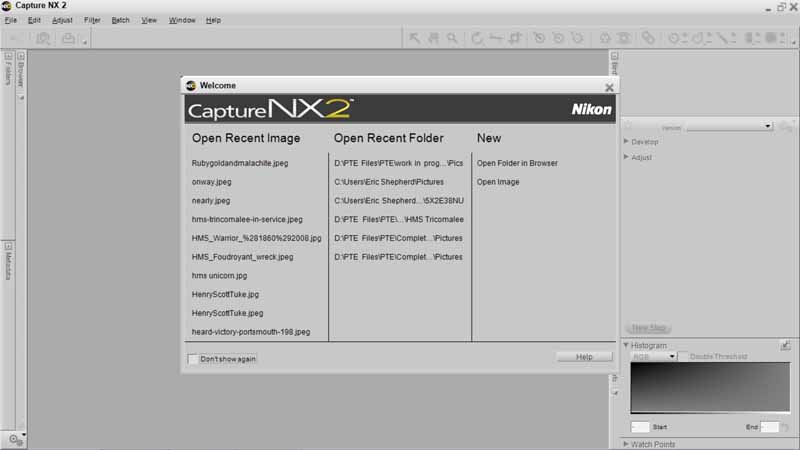Click the Help button in Welcome dialog
Image resolution: width=800 pixels, height=450 pixels.
point(585,357)
